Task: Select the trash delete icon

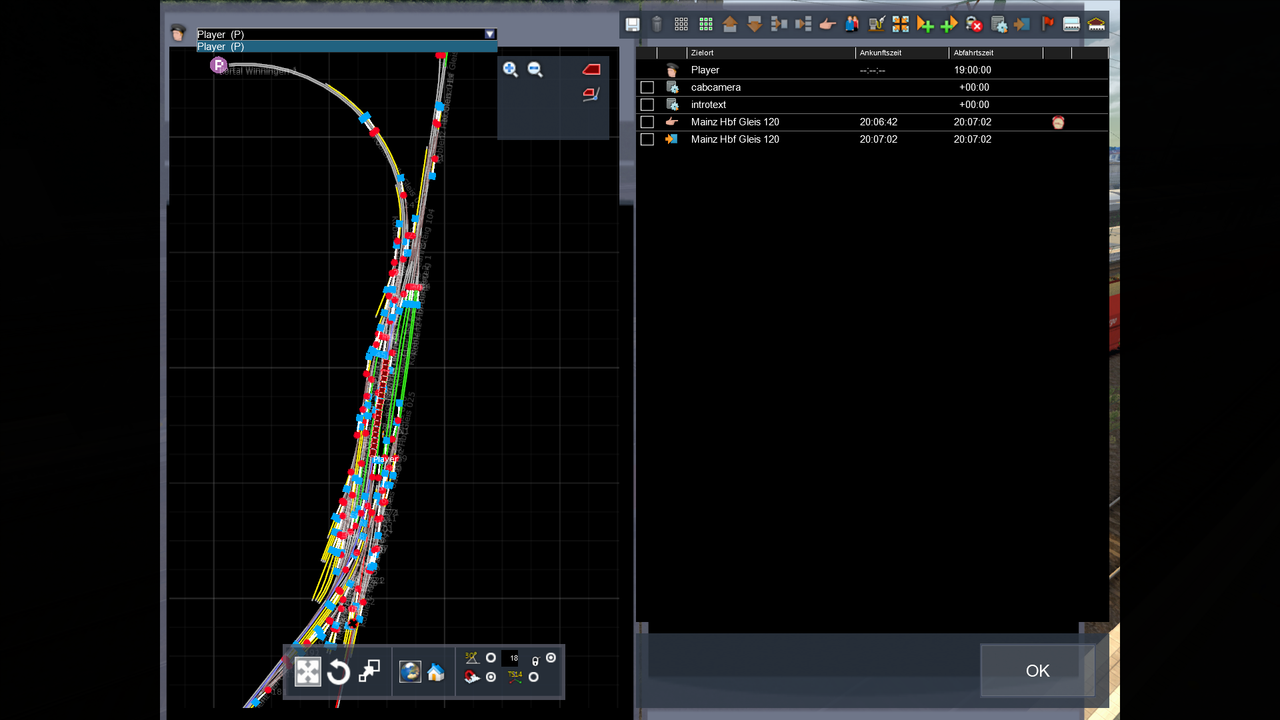Action: pos(656,24)
